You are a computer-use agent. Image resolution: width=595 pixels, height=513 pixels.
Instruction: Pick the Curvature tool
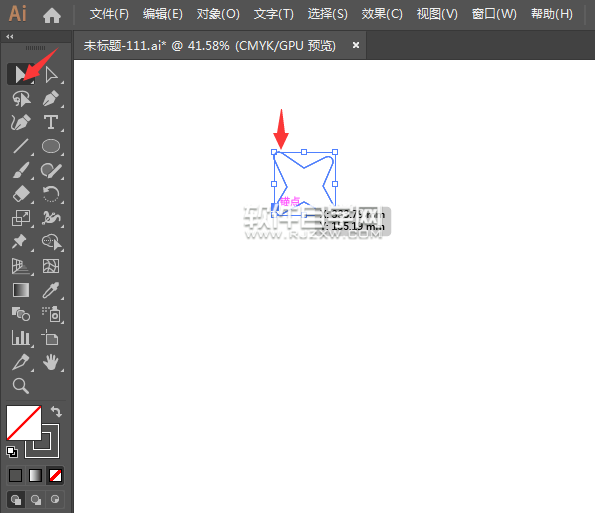click(21, 123)
